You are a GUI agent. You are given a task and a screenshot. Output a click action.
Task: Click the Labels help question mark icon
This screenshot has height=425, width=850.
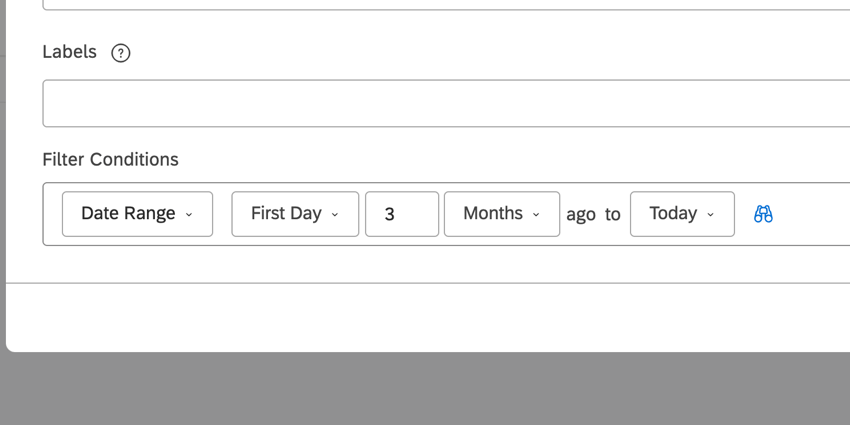(121, 53)
